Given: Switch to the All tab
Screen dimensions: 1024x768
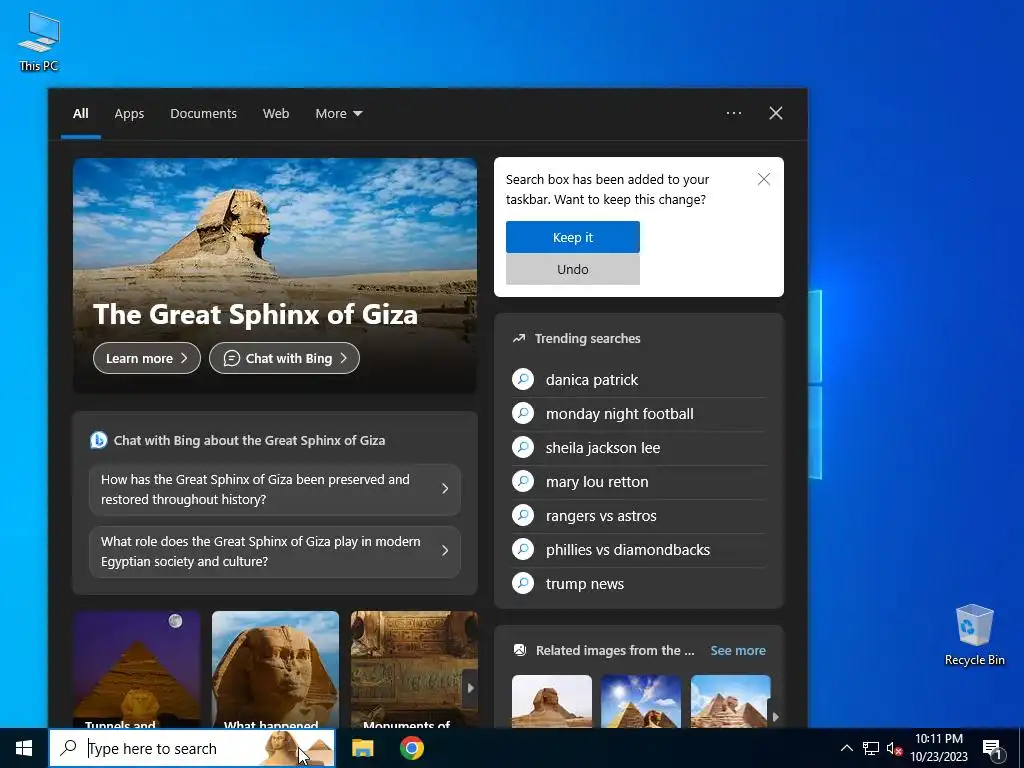Looking at the screenshot, I should coord(80,114).
